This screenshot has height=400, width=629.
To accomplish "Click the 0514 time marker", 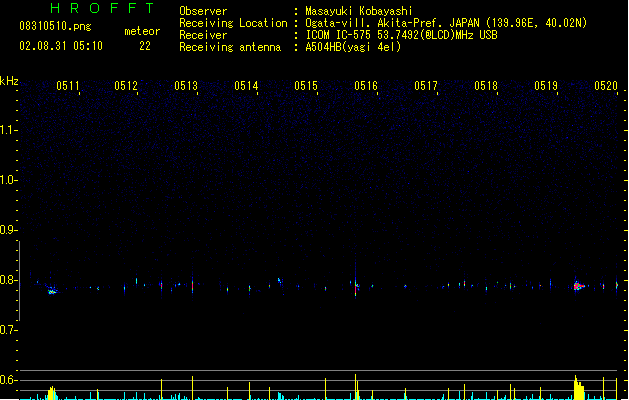I will click(x=246, y=86).
